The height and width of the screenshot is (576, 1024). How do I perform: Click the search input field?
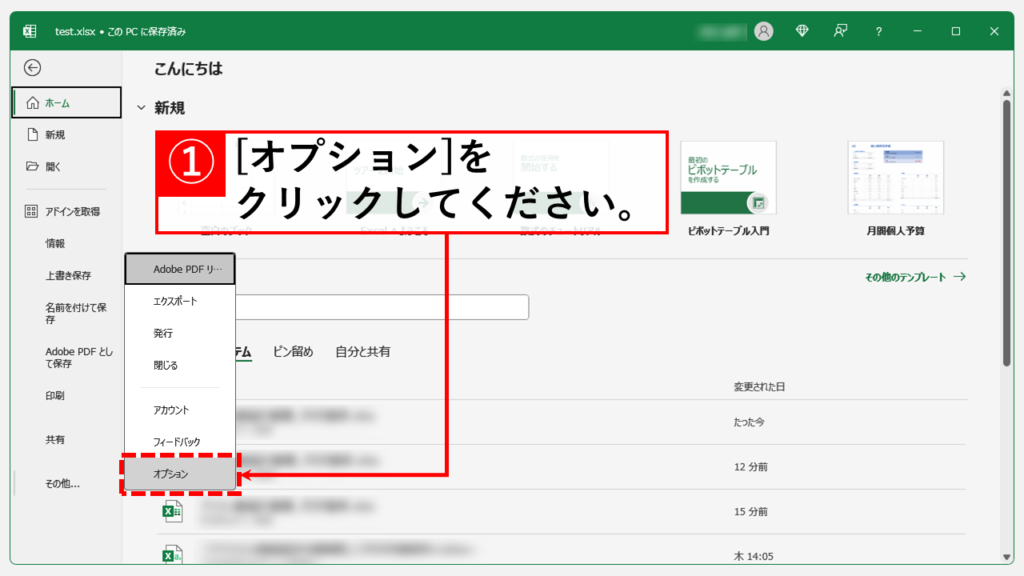[x=380, y=307]
